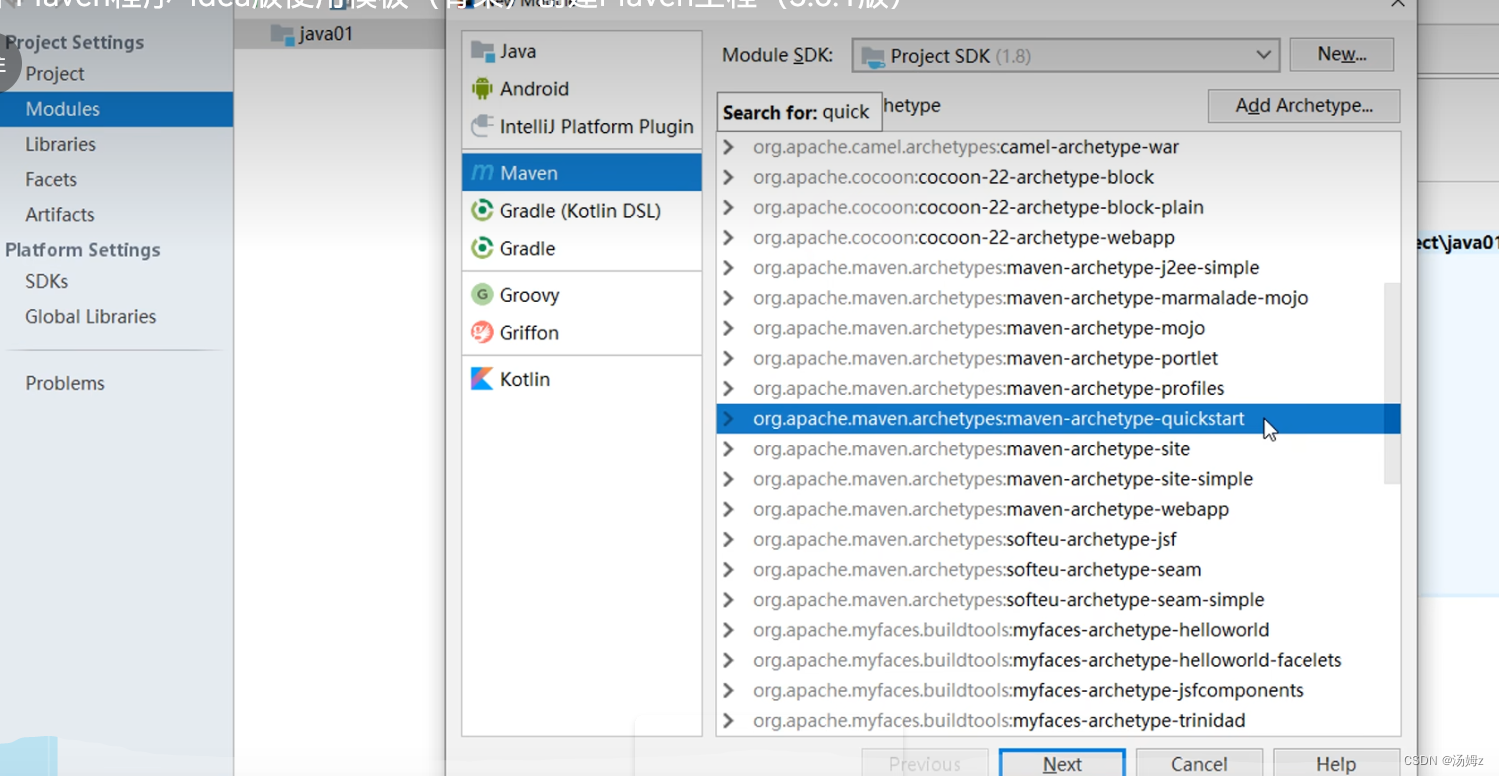Select maven-archetype-portlet row
The image size is (1499, 776).
tap(1058, 358)
